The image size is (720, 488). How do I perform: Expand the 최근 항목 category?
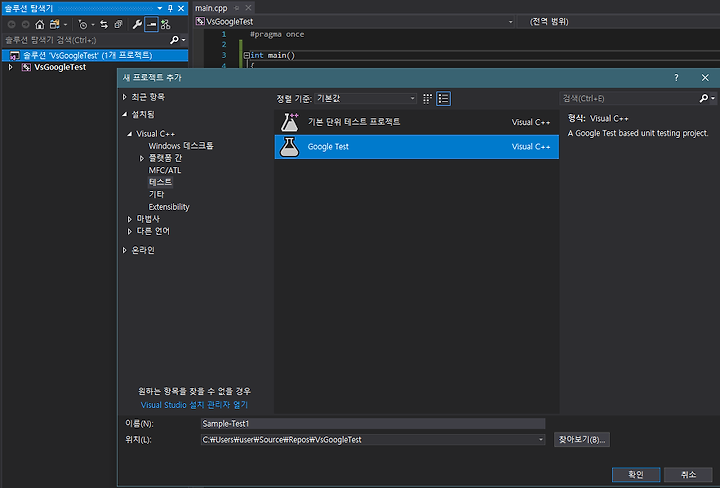click(124, 97)
